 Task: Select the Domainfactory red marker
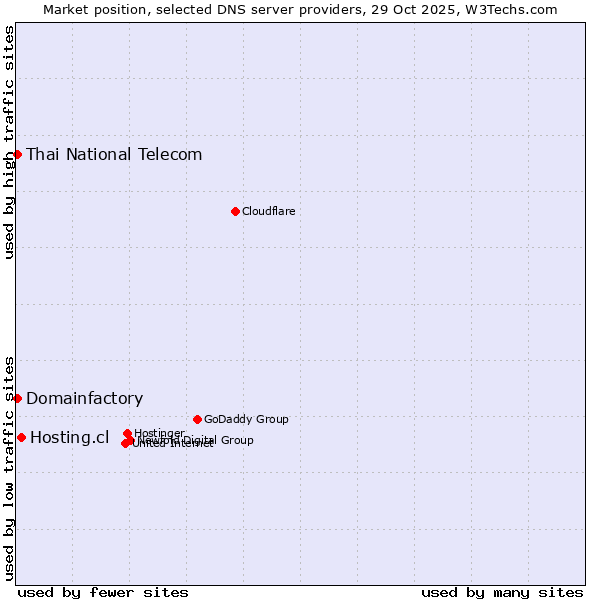click(17, 398)
